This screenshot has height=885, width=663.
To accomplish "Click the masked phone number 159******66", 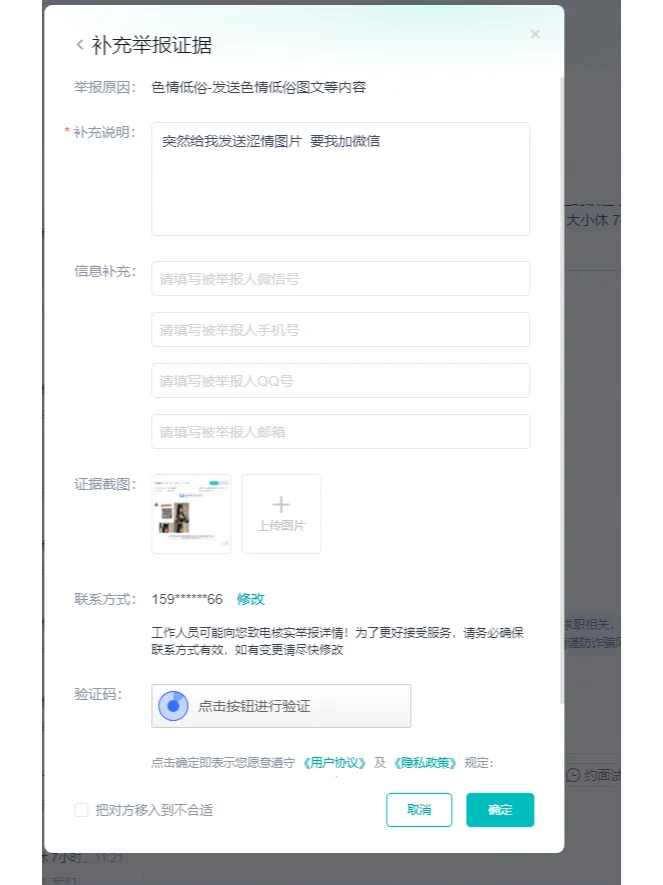I will (187, 599).
